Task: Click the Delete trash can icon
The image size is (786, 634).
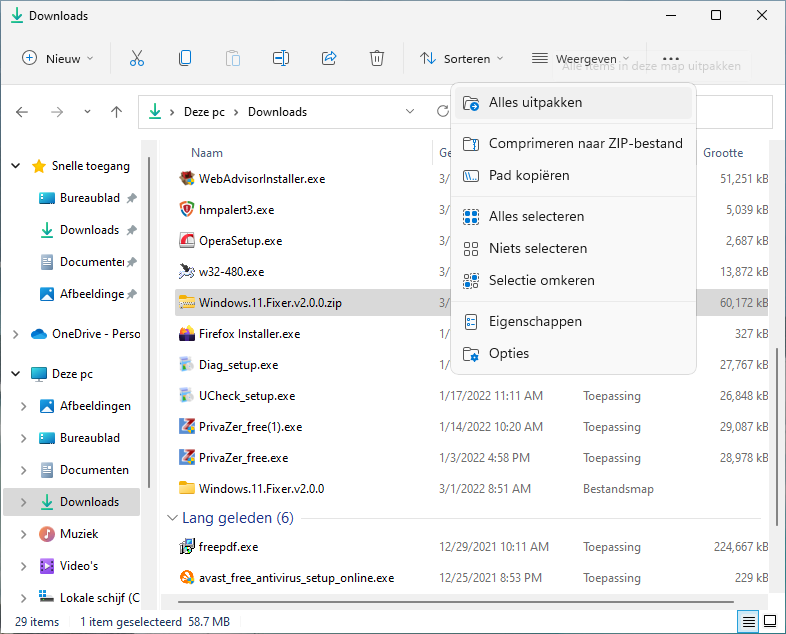Action: (x=377, y=58)
